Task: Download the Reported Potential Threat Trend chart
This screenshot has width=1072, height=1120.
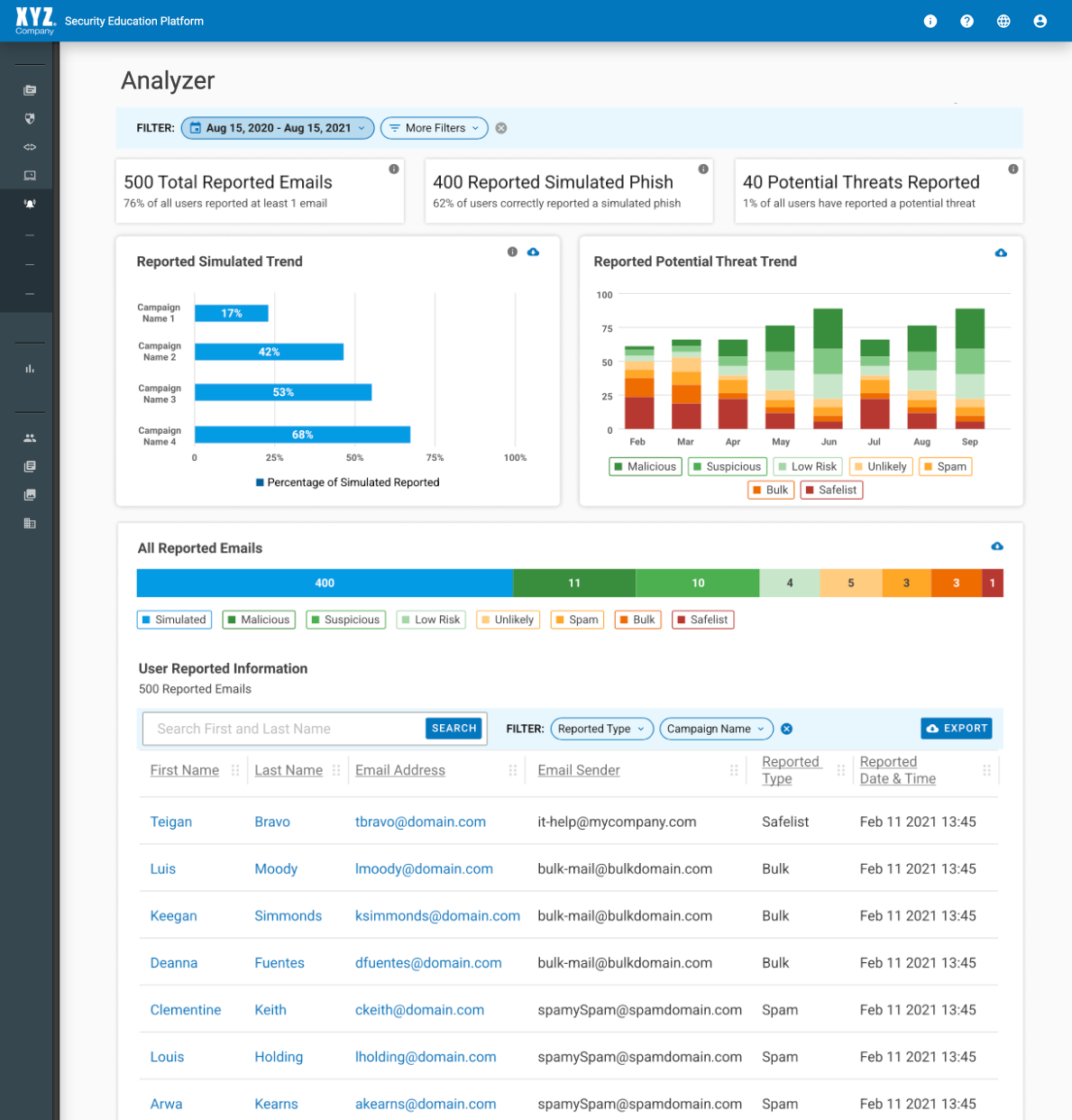Action: coord(1001,252)
